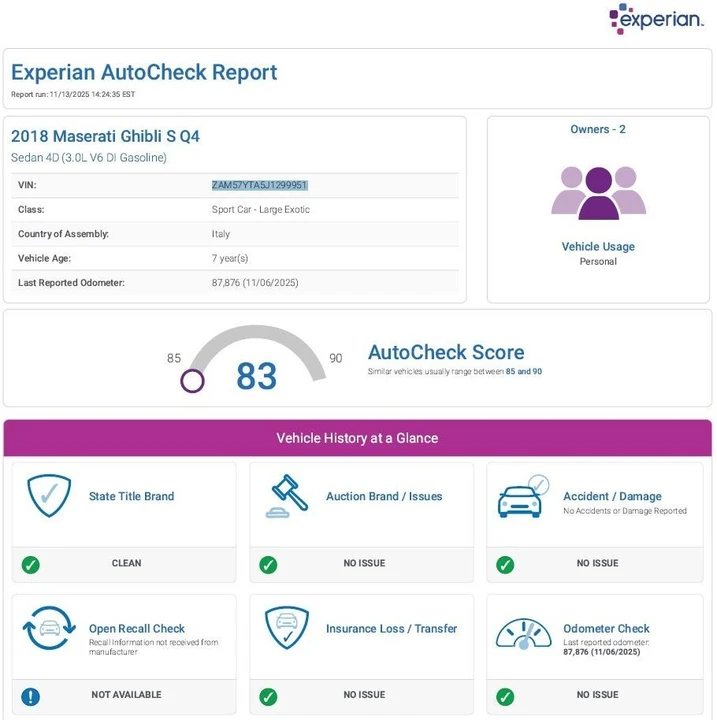Click the large 83 score number

coord(257,376)
